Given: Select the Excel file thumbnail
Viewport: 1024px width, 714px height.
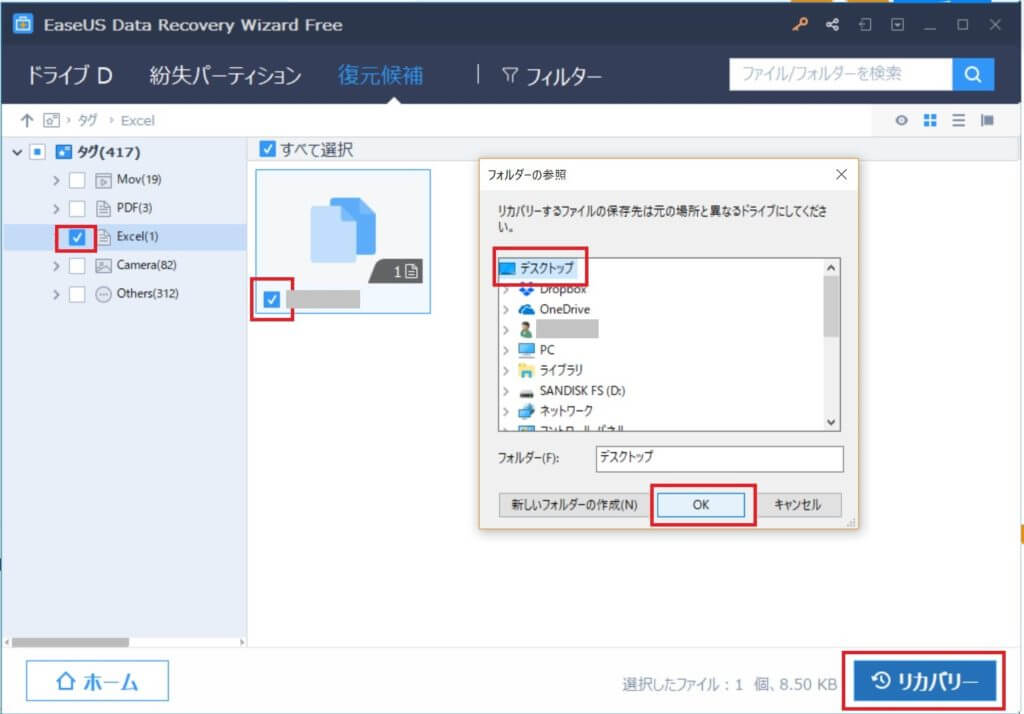Looking at the screenshot, I should [343, 242].
